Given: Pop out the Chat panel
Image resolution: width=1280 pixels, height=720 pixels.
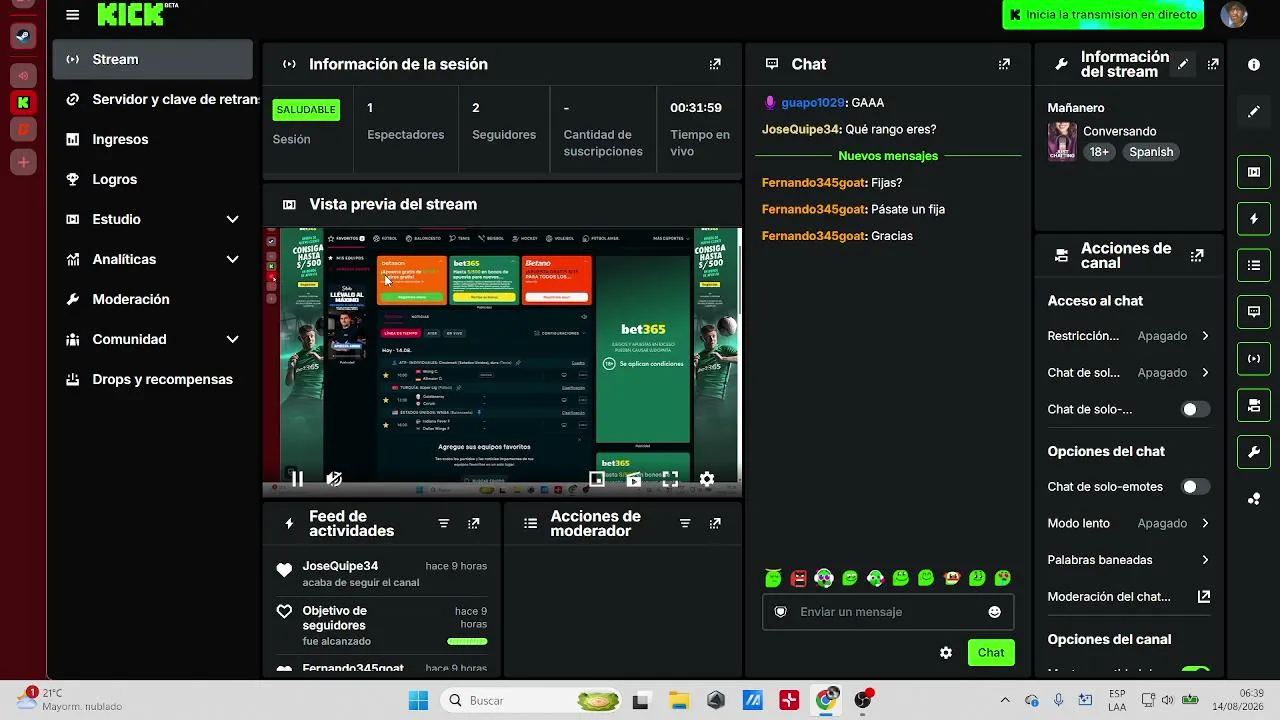Looking at the screenshot, I should point(1004,64).
